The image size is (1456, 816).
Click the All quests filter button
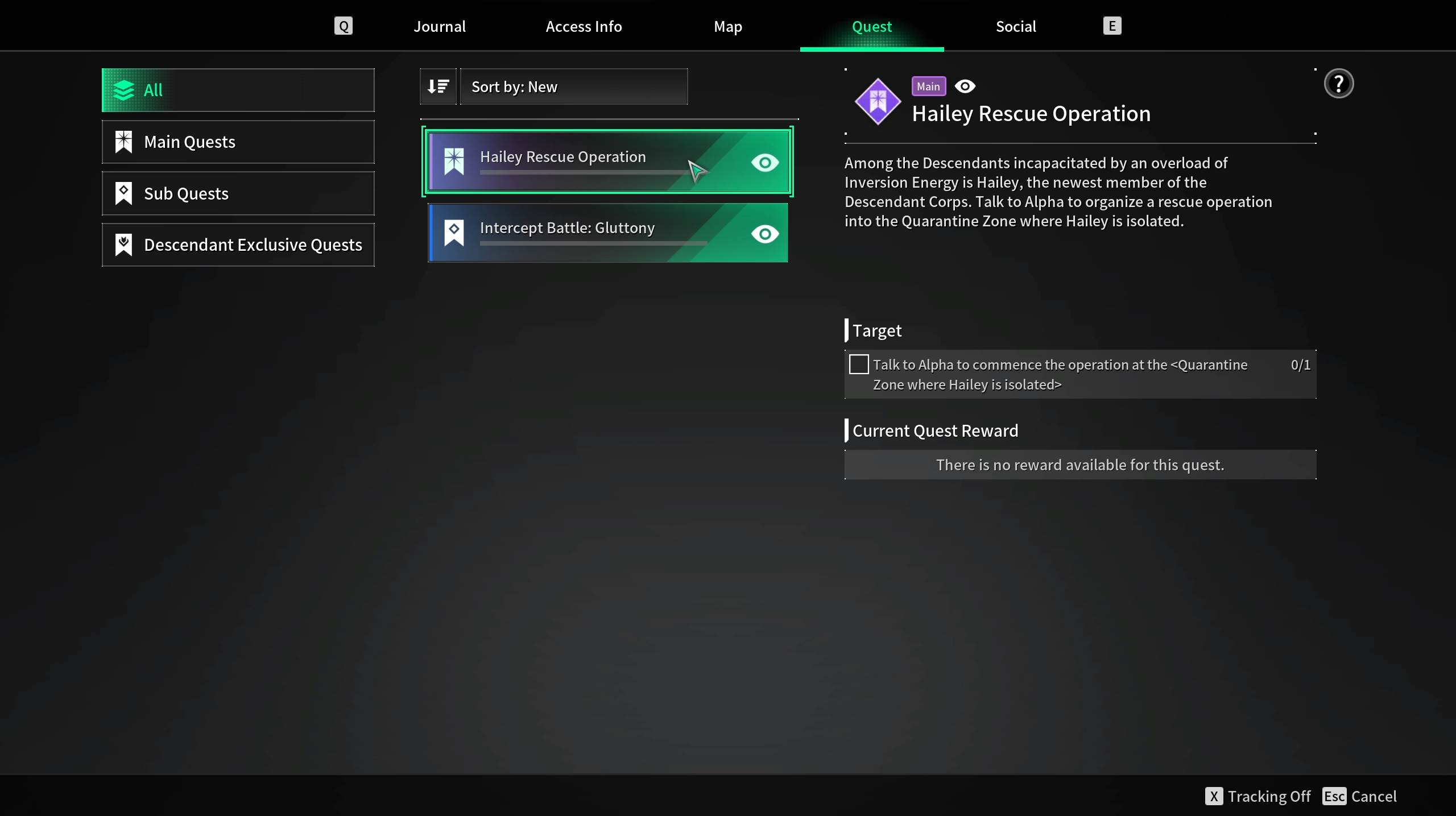coord(237,89)
